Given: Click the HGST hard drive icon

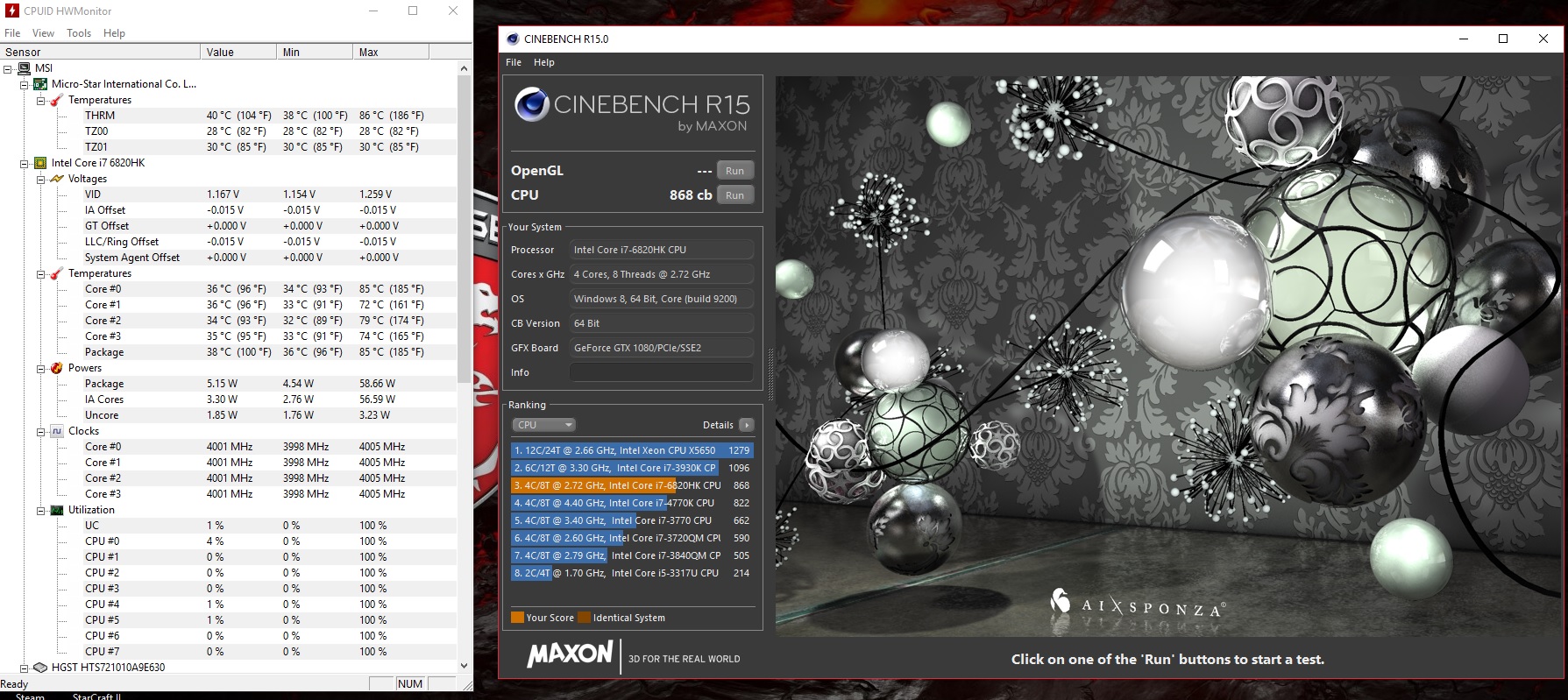Looking at the screenshot, I should 40,668.
